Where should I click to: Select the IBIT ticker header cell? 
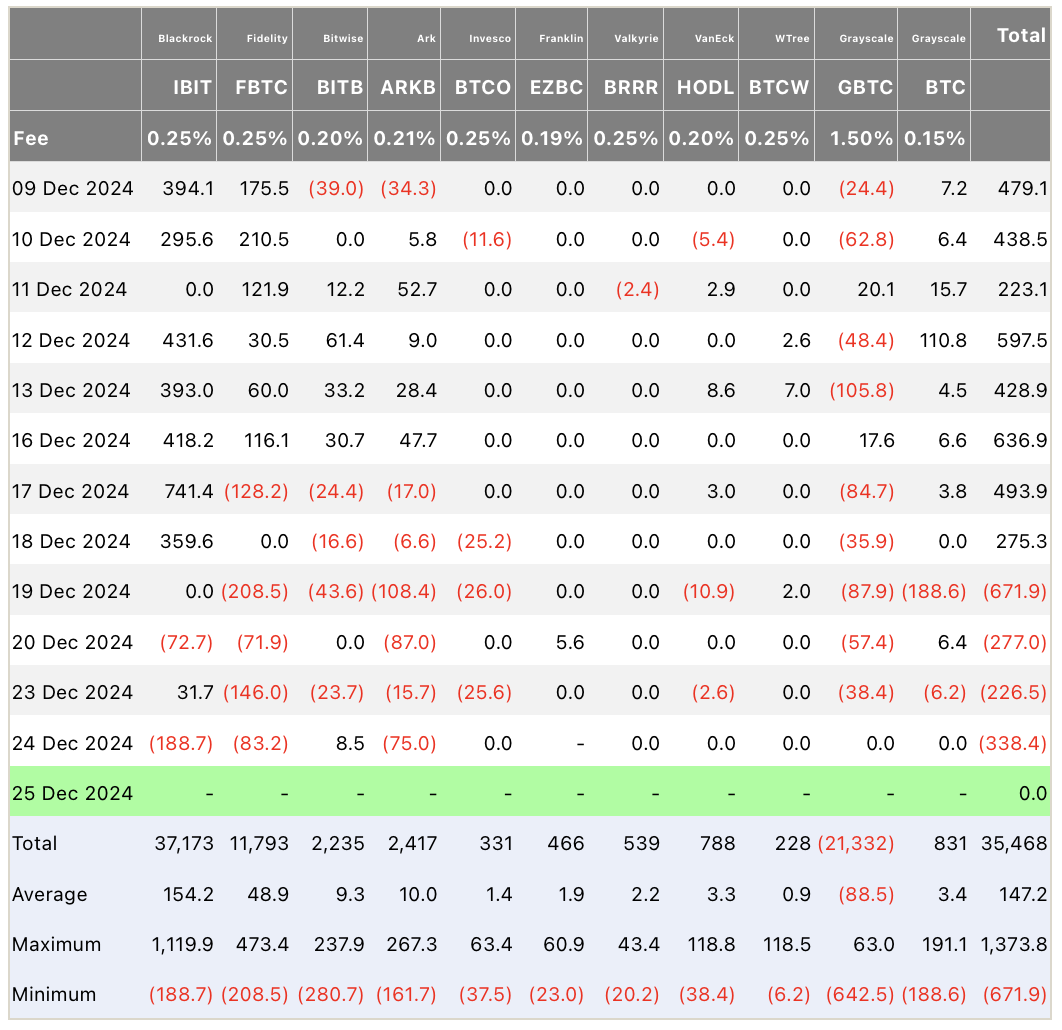(179, 86)
